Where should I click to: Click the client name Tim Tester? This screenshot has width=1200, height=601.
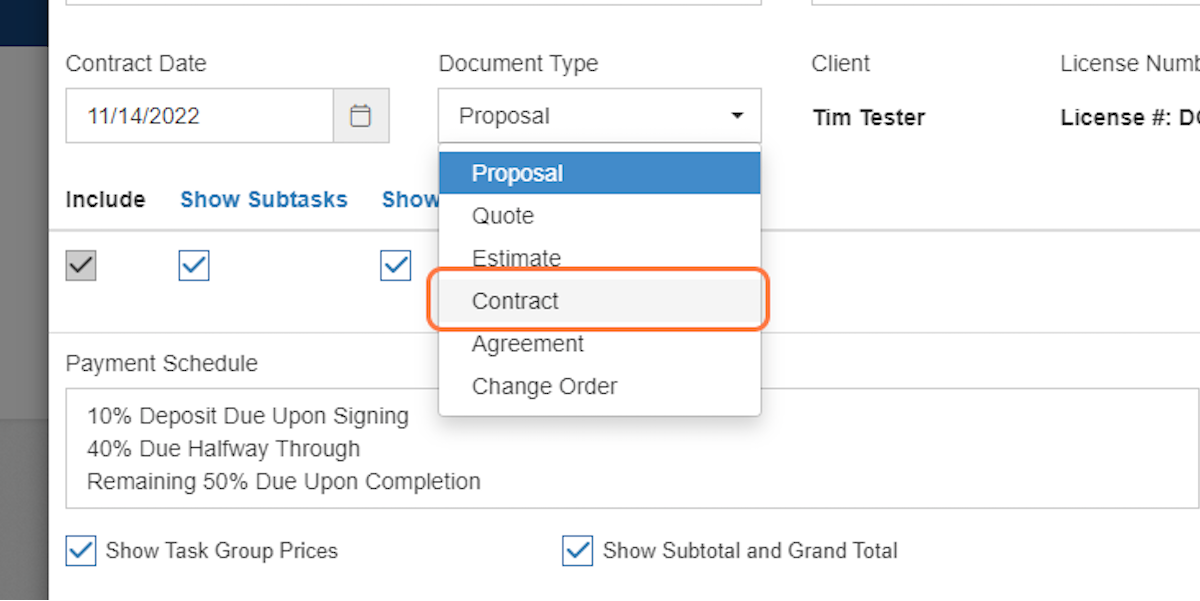click(x=868, y=117)
